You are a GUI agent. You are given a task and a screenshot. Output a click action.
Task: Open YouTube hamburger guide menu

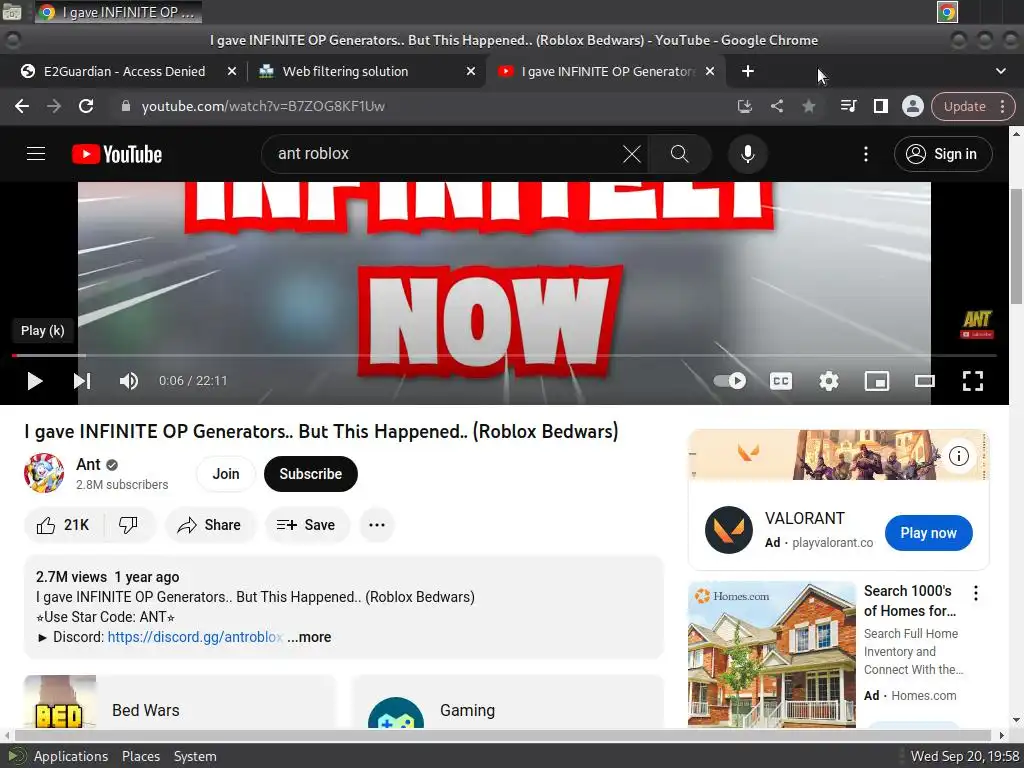coord(36,154)
